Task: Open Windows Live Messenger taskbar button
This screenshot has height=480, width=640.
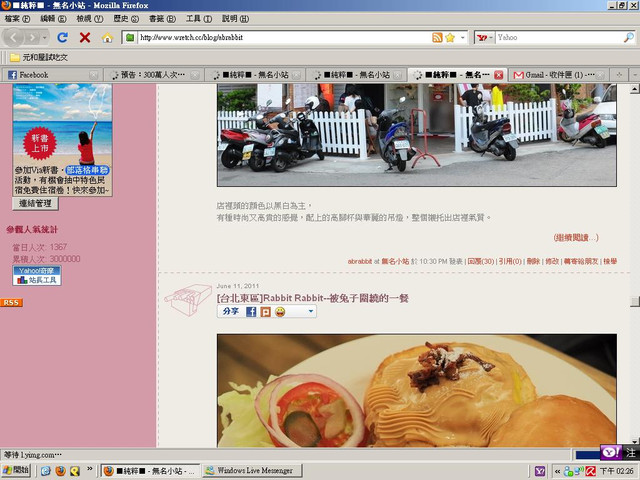Action: tap(253, 471)
